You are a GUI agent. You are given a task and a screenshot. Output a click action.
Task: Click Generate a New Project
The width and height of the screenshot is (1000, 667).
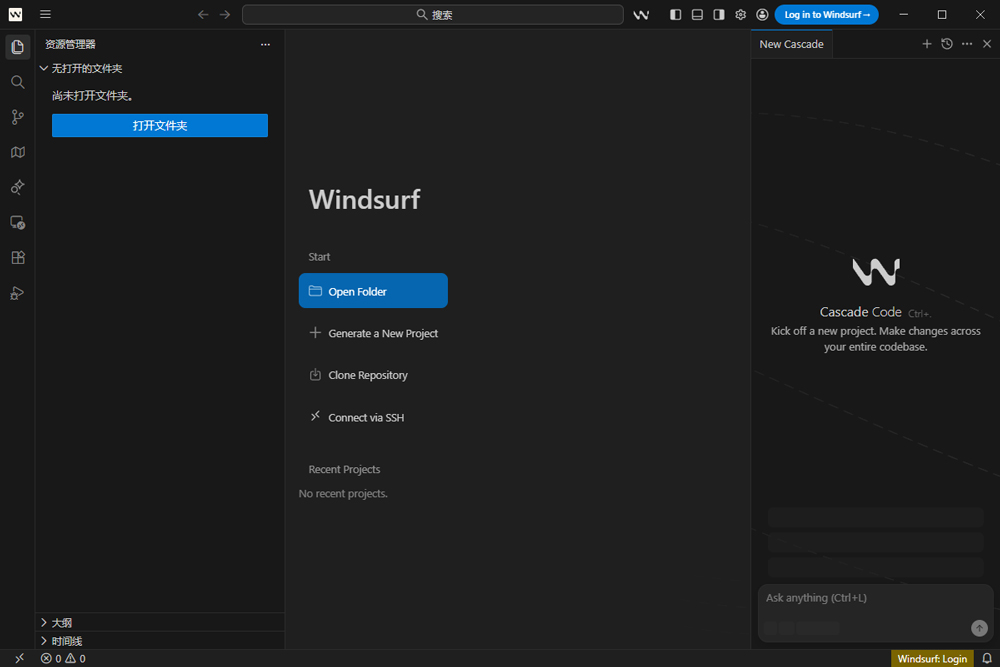[x=373, y=333]
